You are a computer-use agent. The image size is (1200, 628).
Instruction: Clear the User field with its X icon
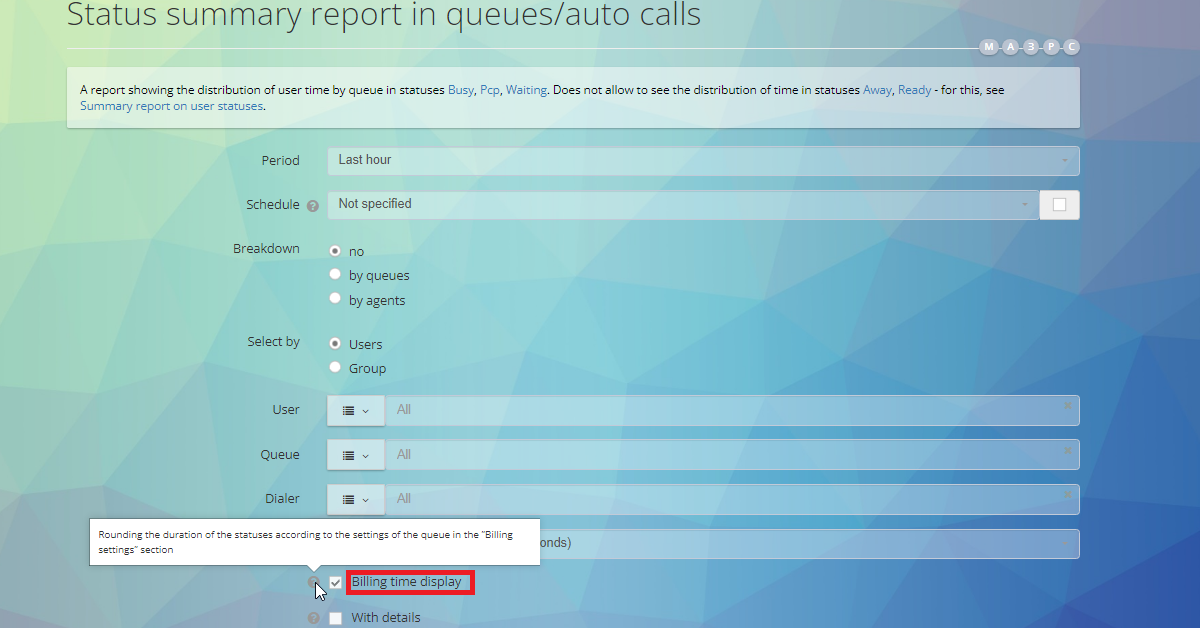[1068, 406]
